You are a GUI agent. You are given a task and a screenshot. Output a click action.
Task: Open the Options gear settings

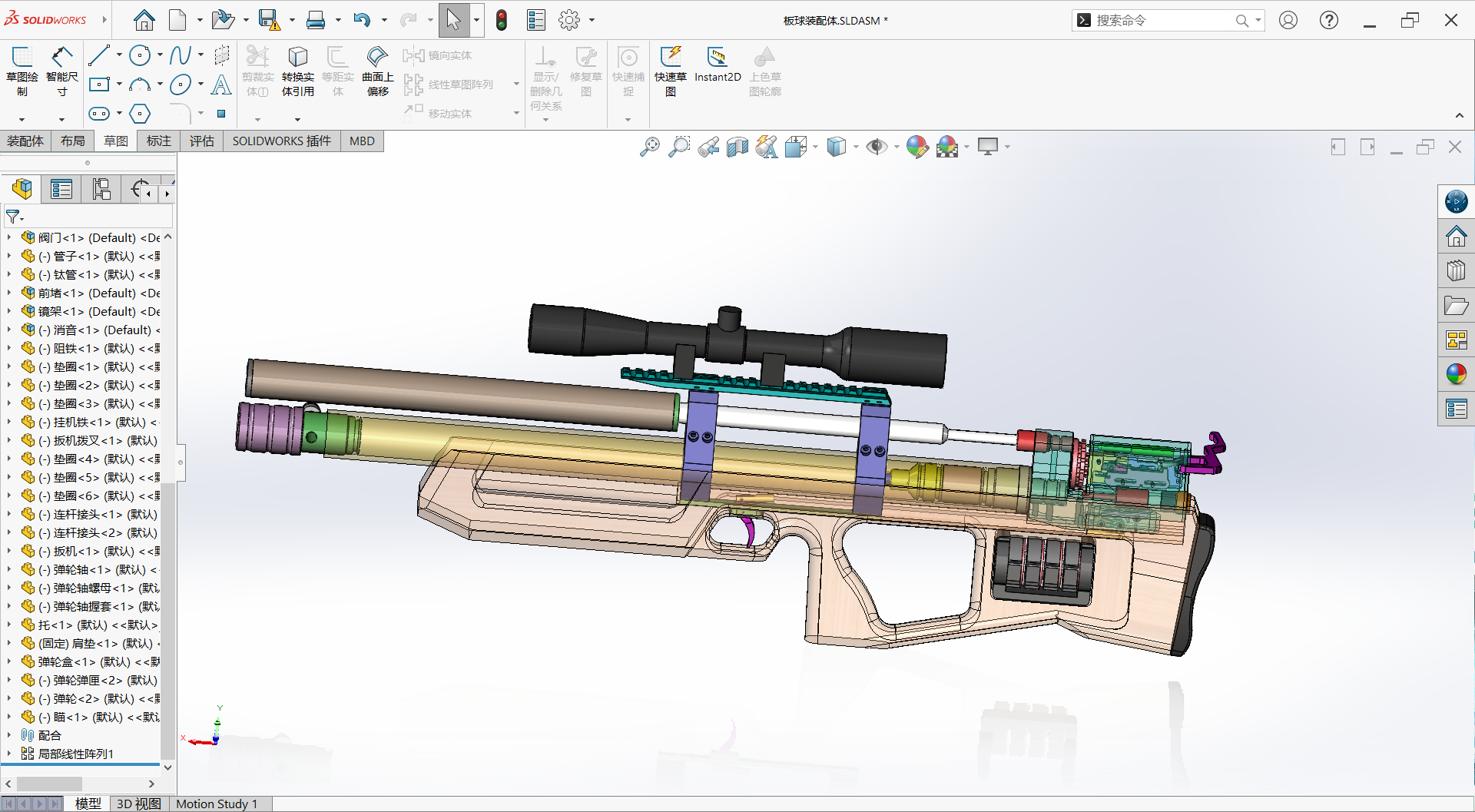point(569,20)
